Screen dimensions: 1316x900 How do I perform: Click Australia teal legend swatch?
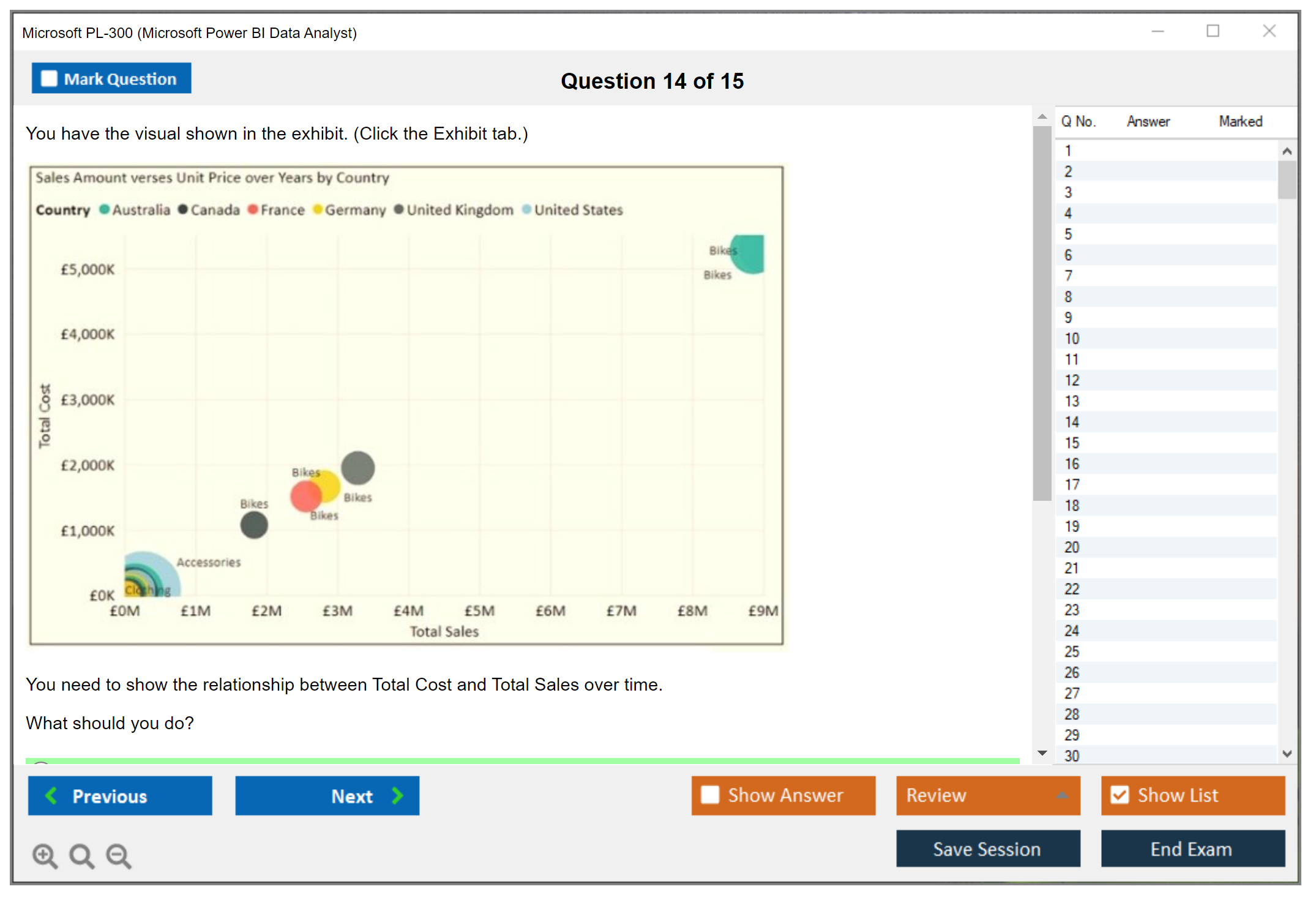(105, 209)
